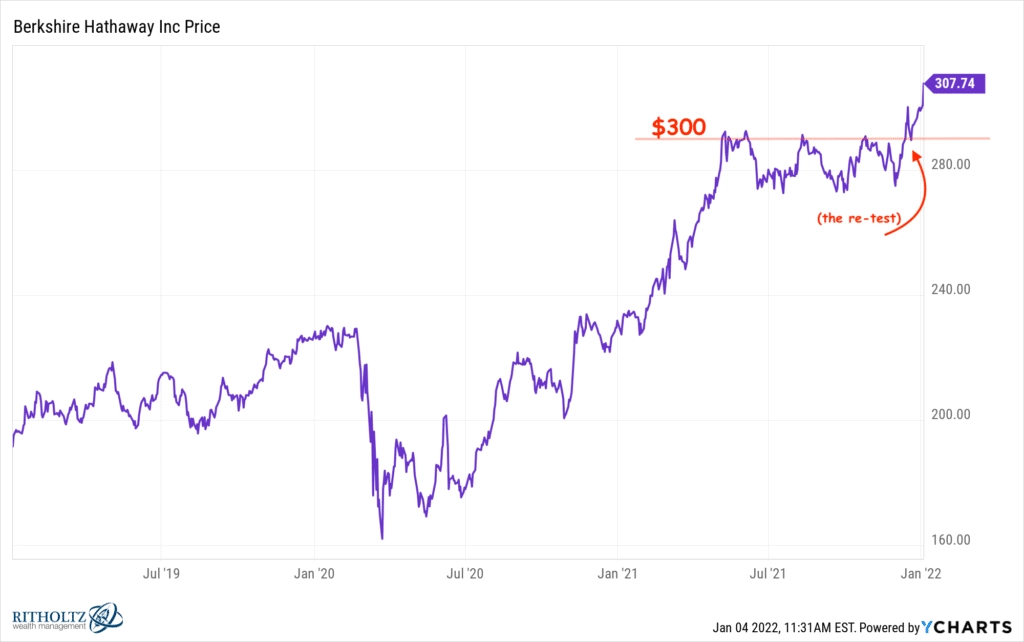Select the Jan '22 axis label
Screen dimensions: 1024x642
coord(921,573)
